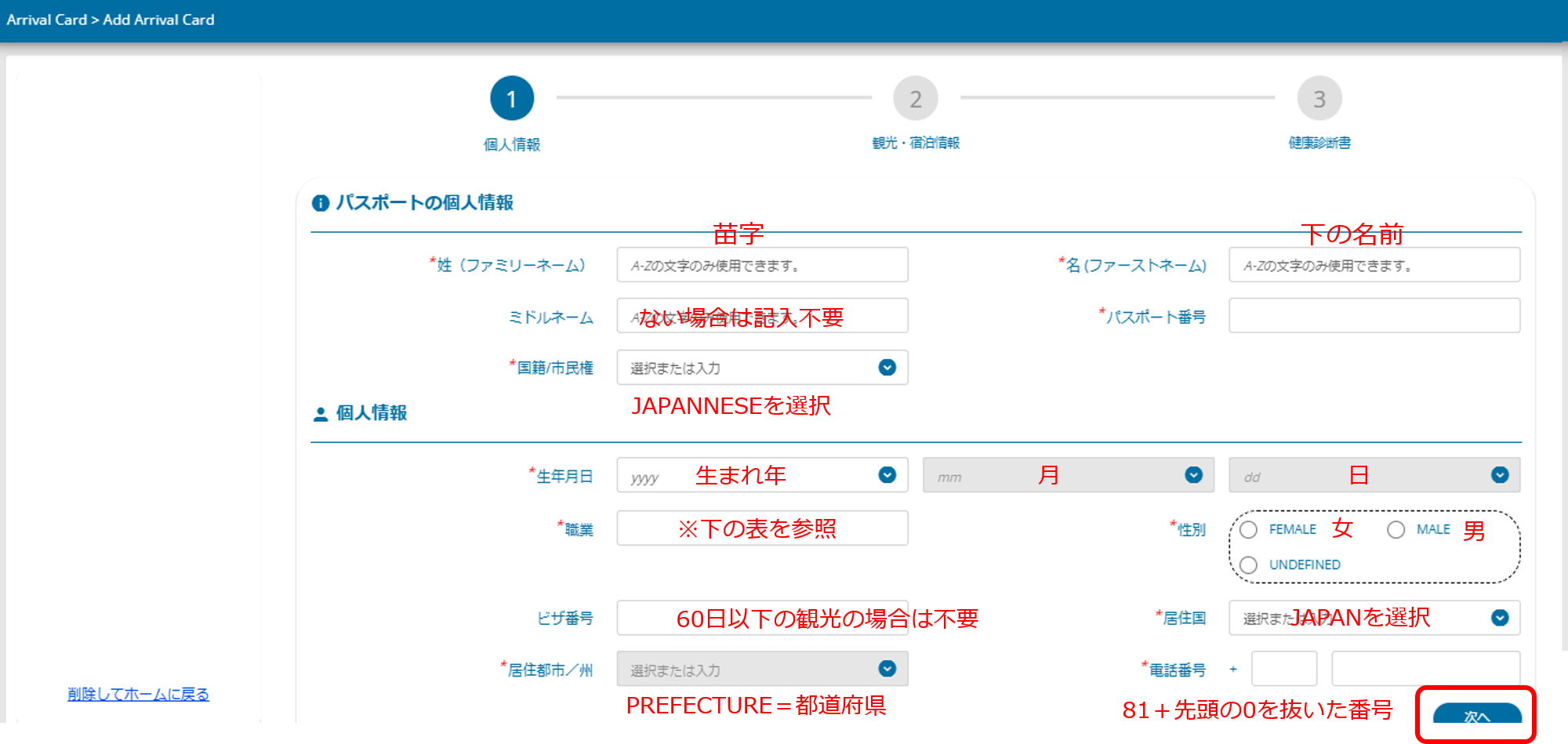This screenshot has width=1568, height=744.
Task: Open the birth day dd dropdown
Action: pos(1499,475)
